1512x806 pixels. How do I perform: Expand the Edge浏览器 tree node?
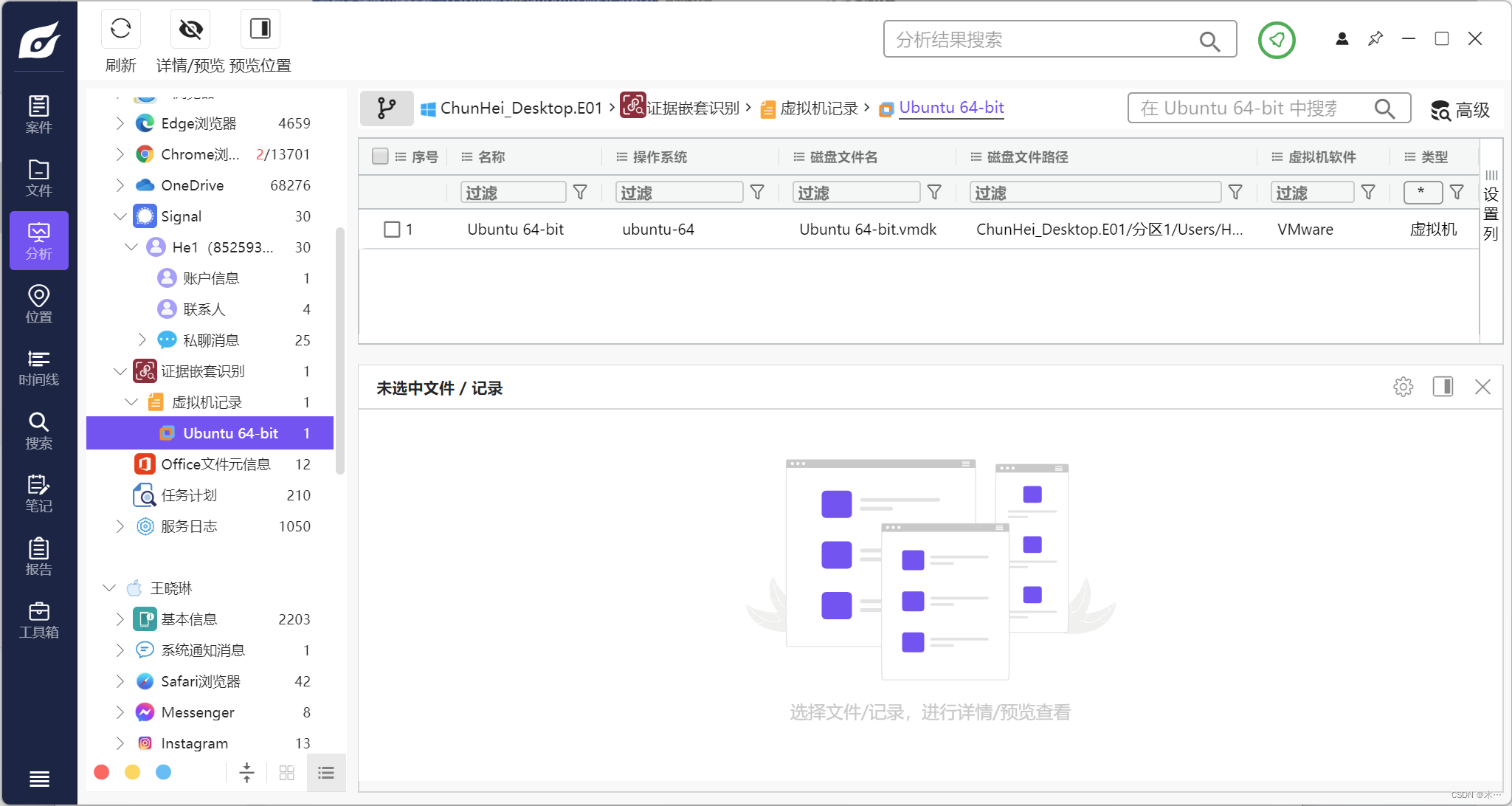click(x=120, y=123)
